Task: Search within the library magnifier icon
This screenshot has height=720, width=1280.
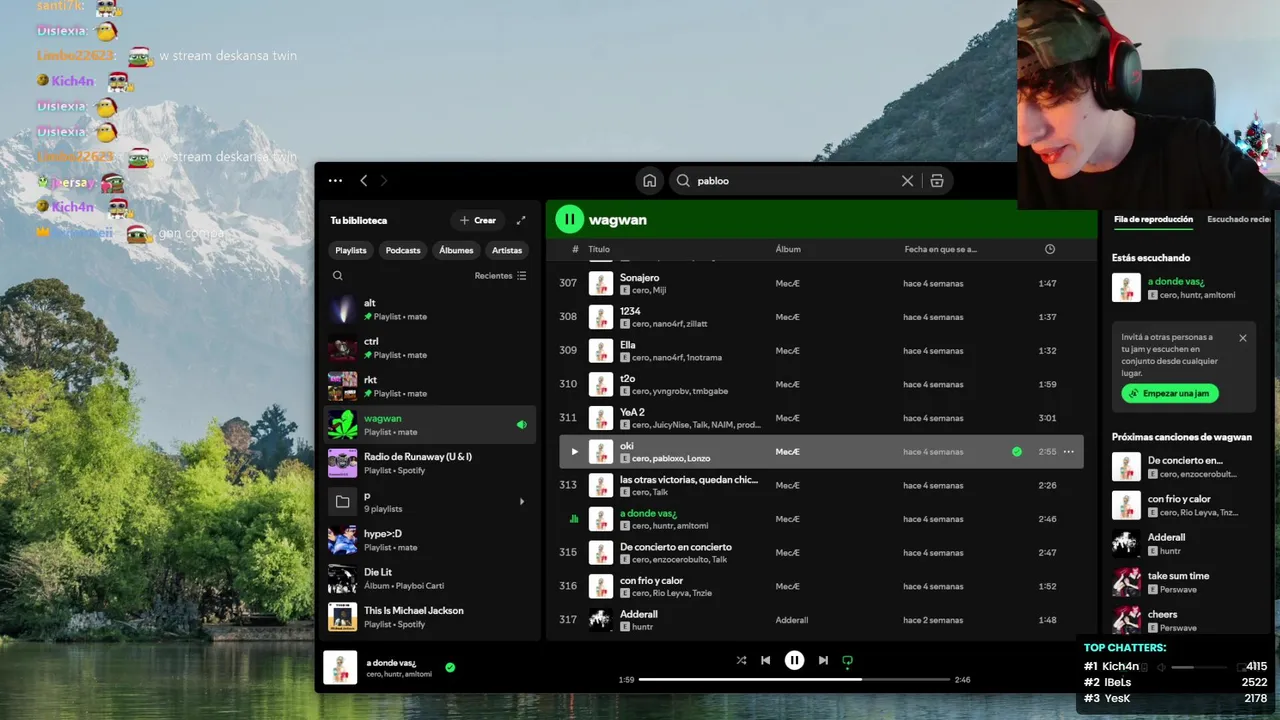Action: (338, 276)
